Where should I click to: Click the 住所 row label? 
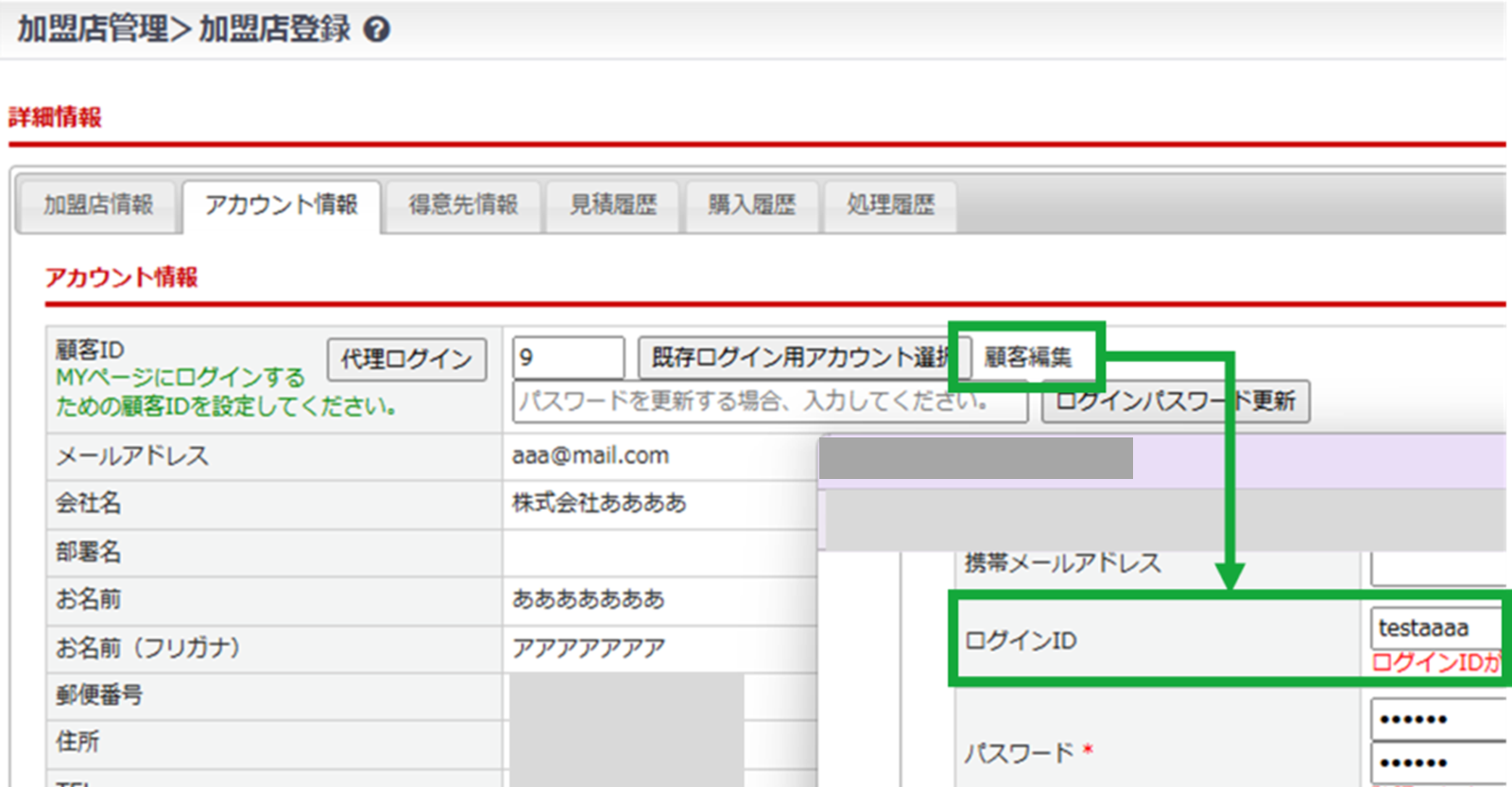(x=77, y=742)
